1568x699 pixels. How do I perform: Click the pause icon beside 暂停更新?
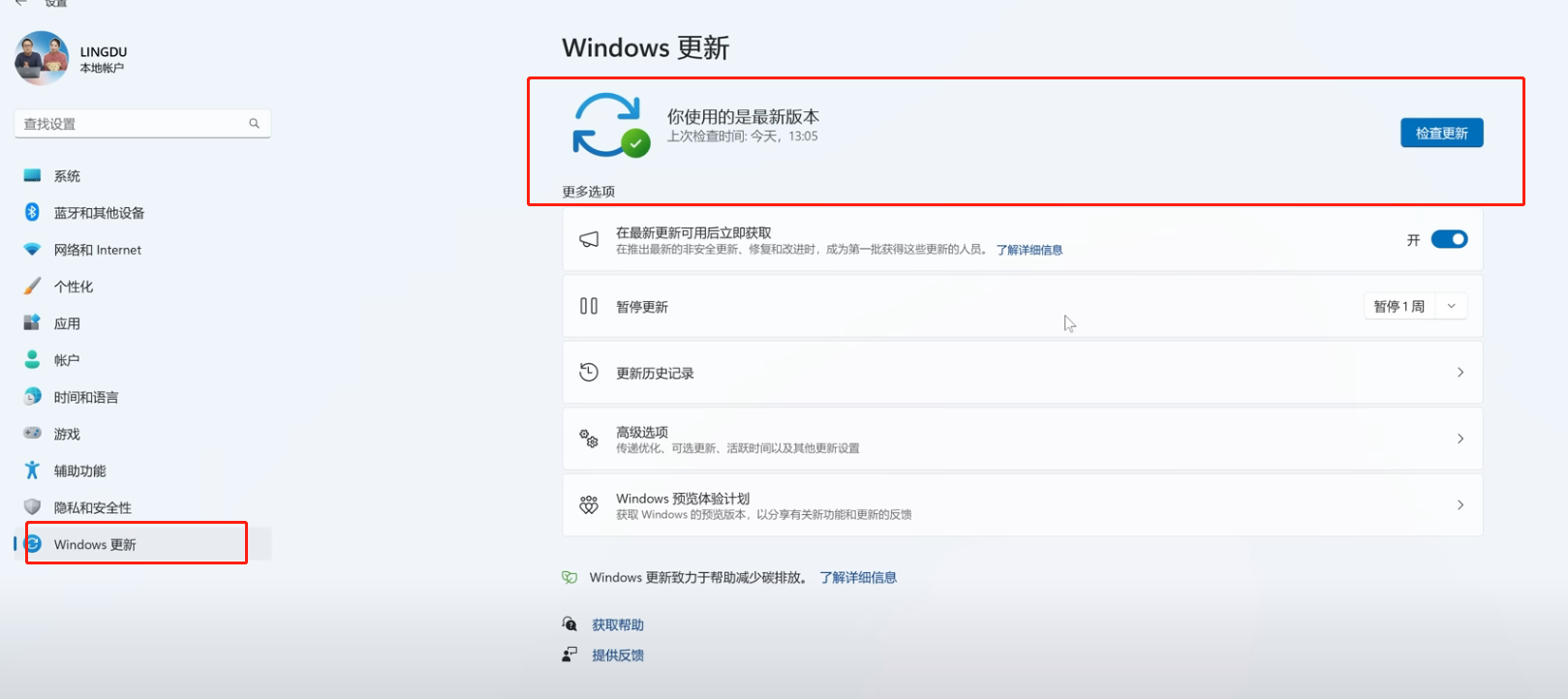click(x=589, y=306)
